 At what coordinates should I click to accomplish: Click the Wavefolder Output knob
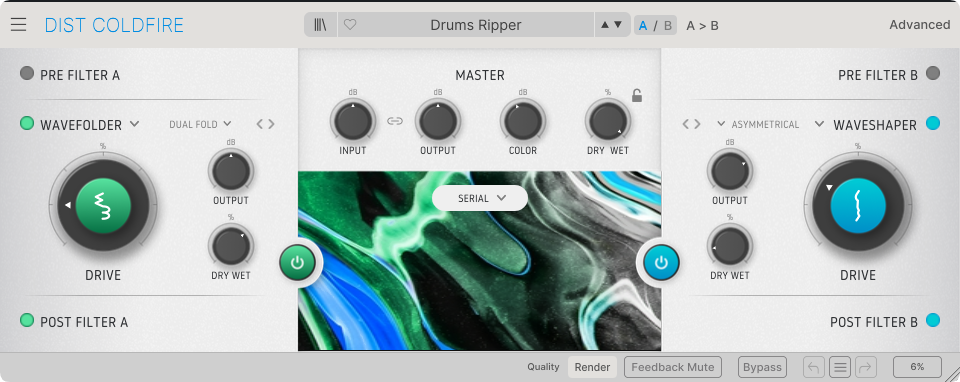(231, 171)
